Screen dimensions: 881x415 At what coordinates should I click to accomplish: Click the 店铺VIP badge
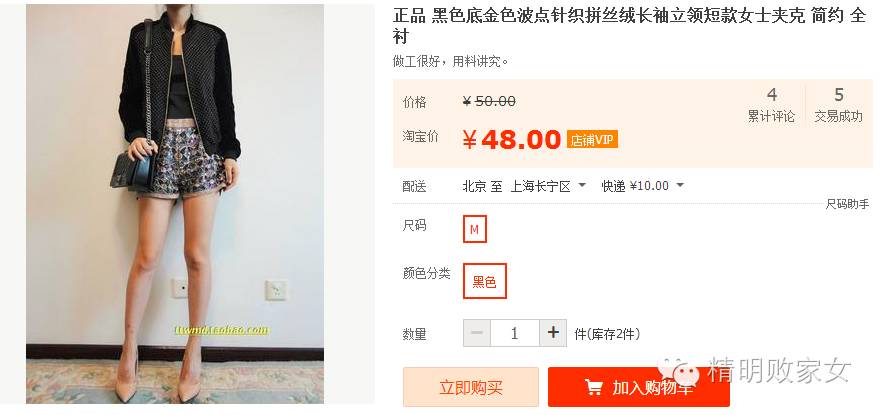[x=592, y=139]
